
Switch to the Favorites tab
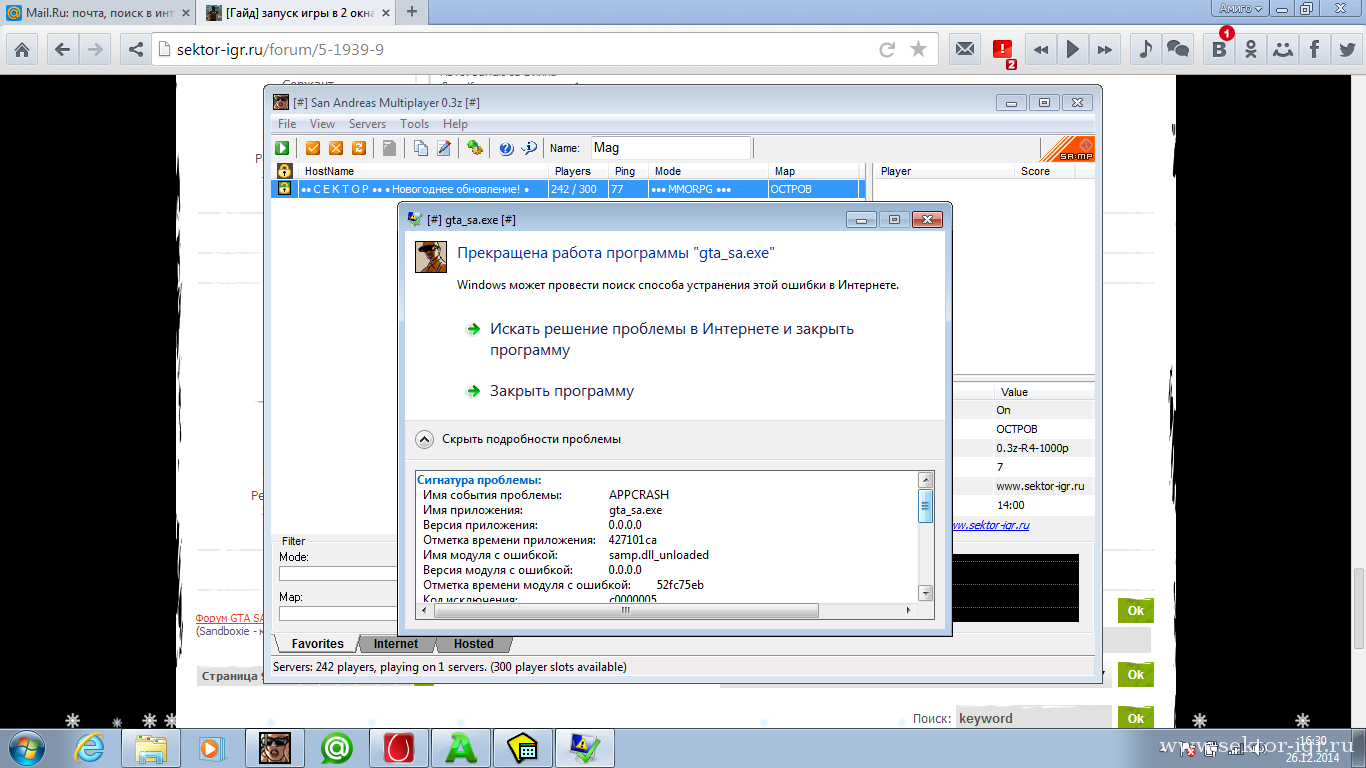tap(317, 644)
